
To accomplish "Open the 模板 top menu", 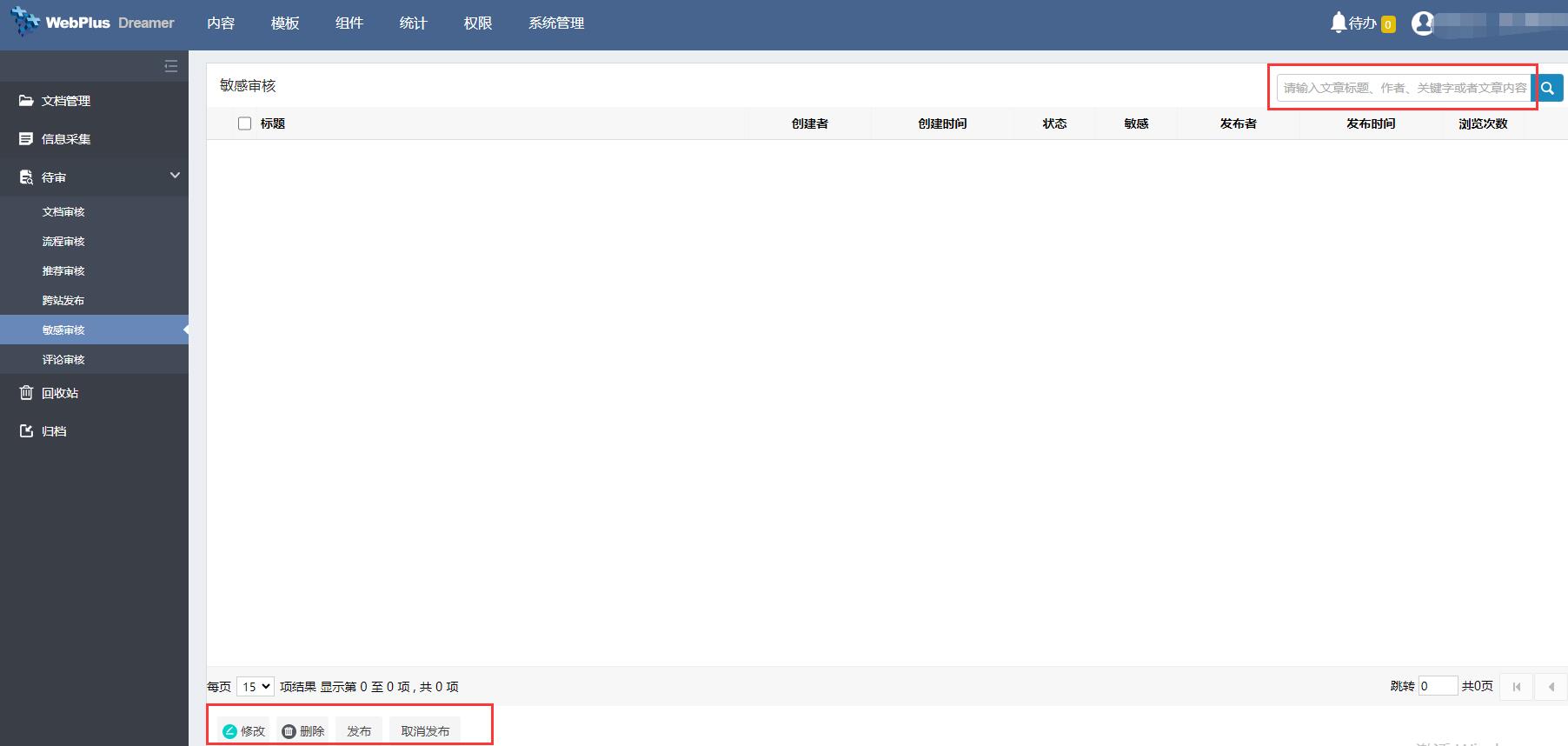I will [285, 23].
